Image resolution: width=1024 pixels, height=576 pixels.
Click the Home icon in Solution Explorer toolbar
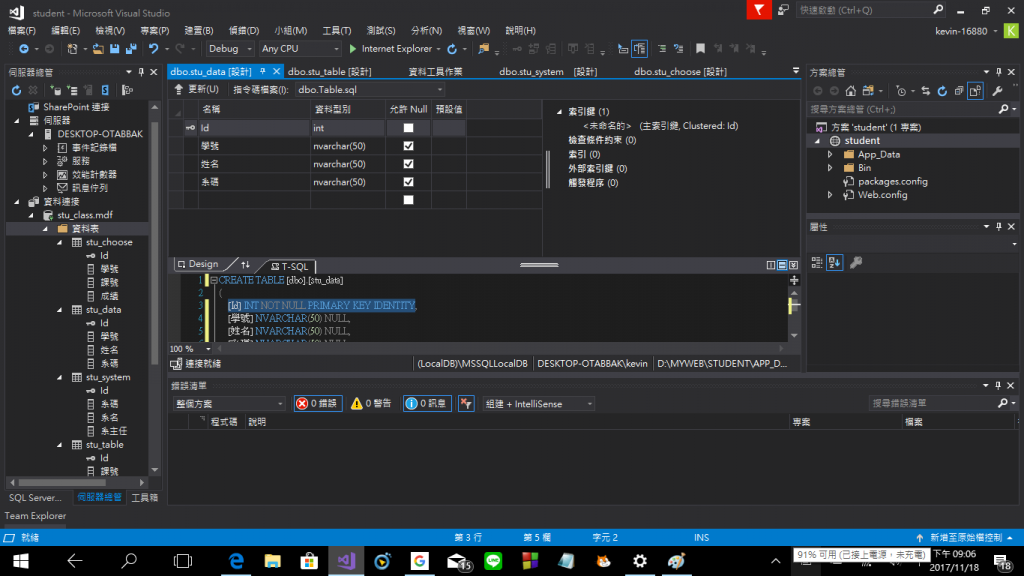(850, 91)
